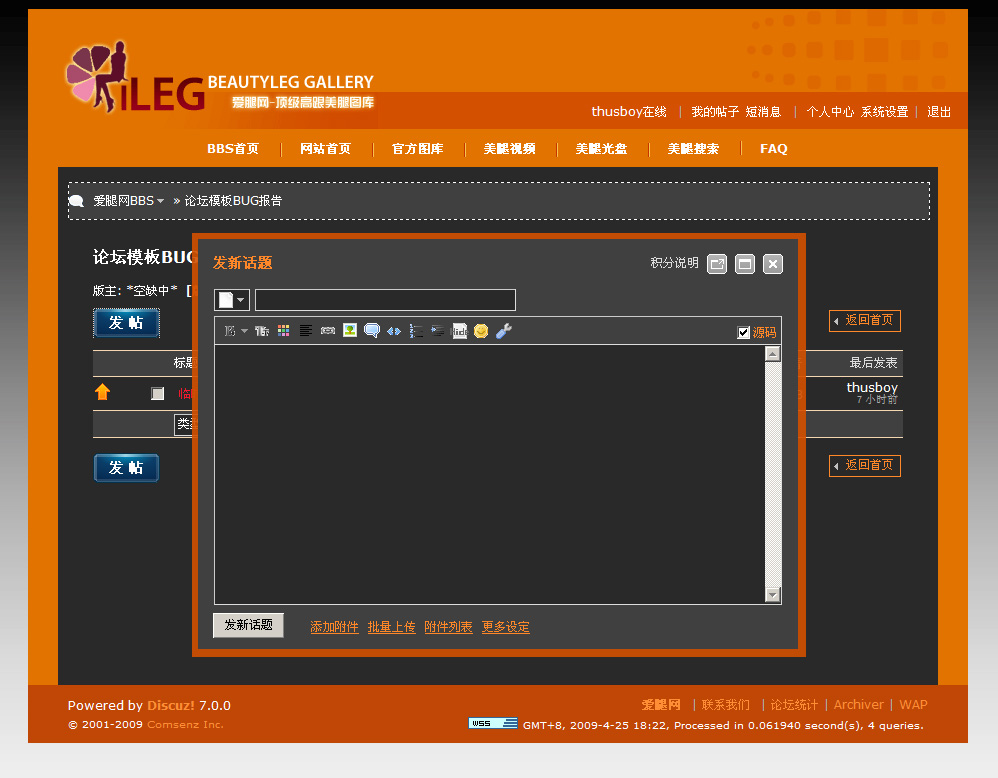Open the 添加附件 attachment link
Image resolution: width=998 pixels, height=778 pixels.
pyautogui.click(x=334, y=626)
